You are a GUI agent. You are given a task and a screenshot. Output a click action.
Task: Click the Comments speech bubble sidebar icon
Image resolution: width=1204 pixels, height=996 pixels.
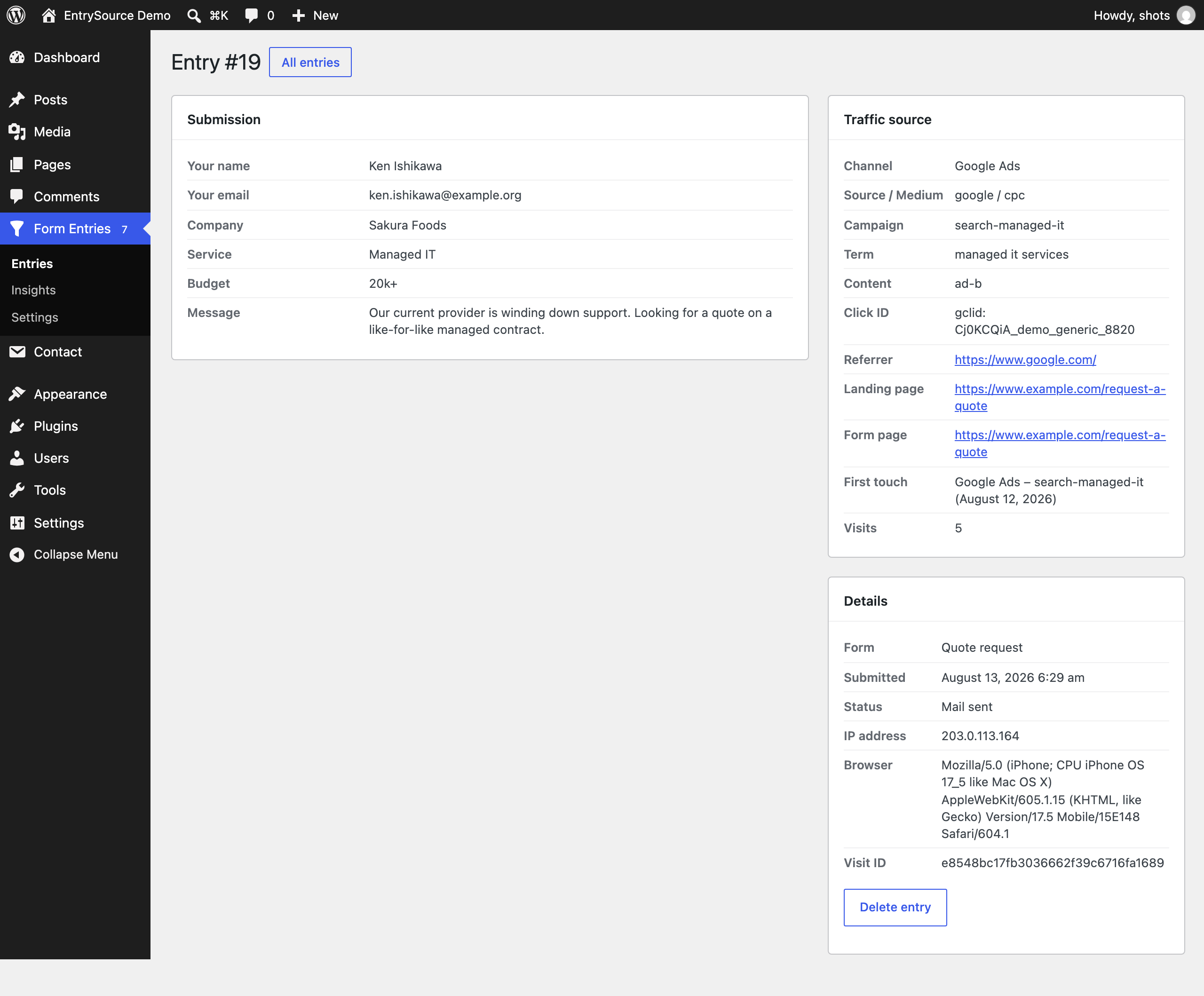tap(17, 197)
